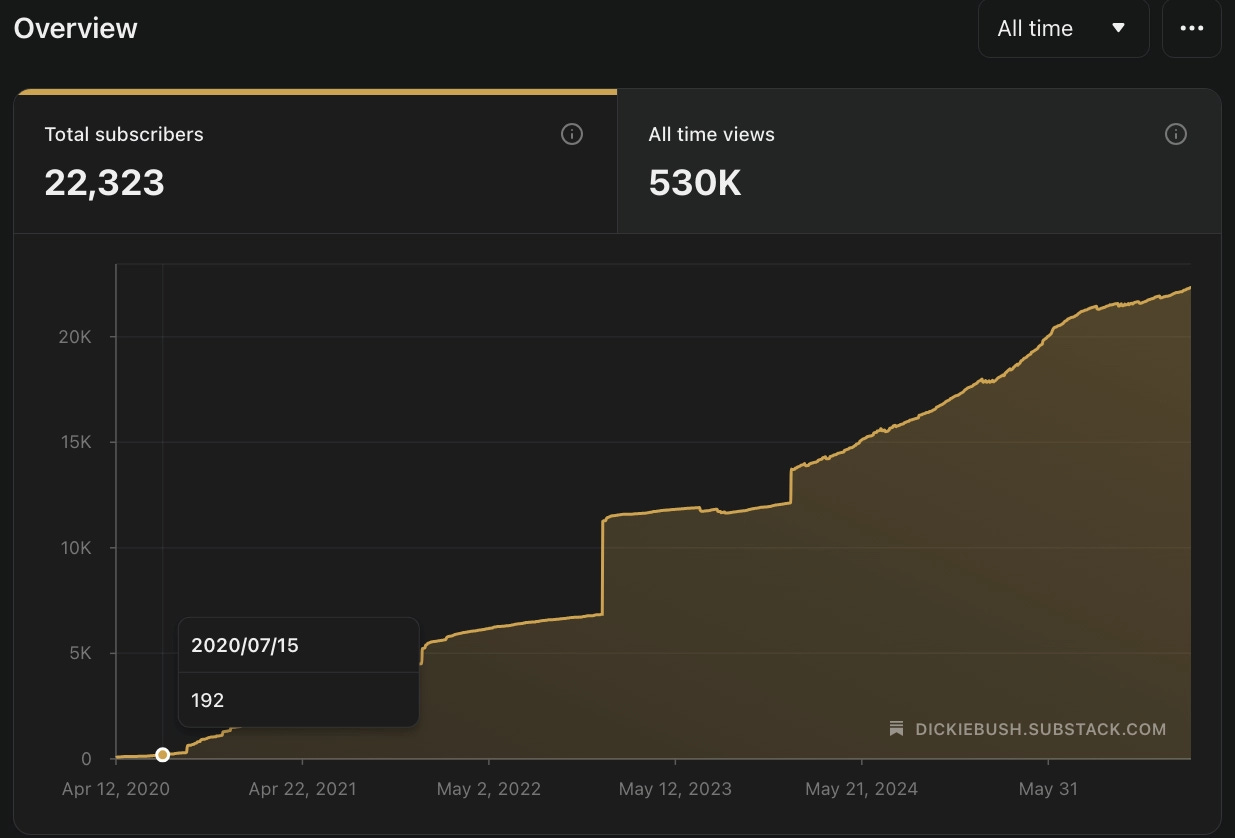
Task: Click the 20K y-axis label
Action: [76, 337]
